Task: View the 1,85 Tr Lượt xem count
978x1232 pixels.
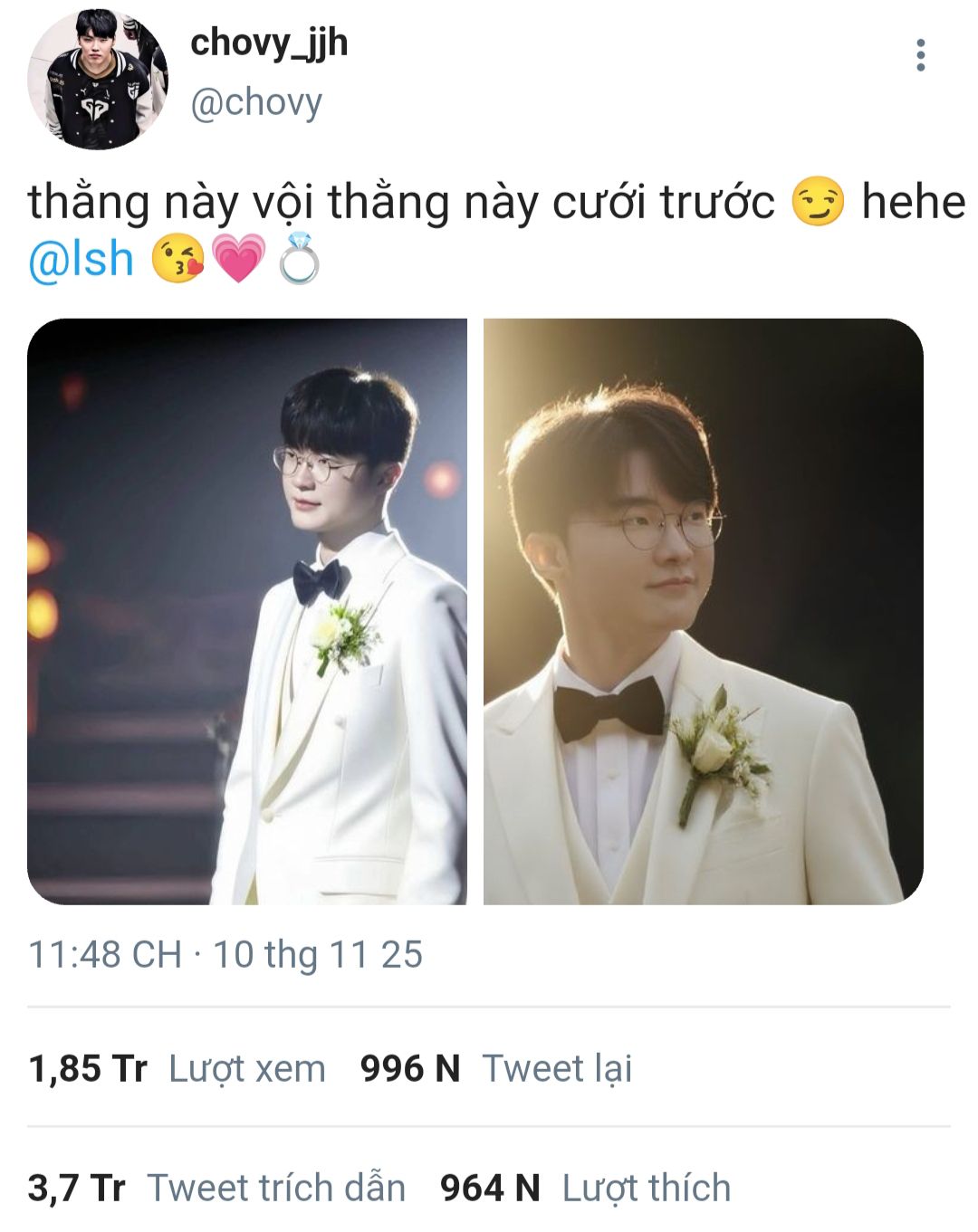Action: click(177, 1068)
